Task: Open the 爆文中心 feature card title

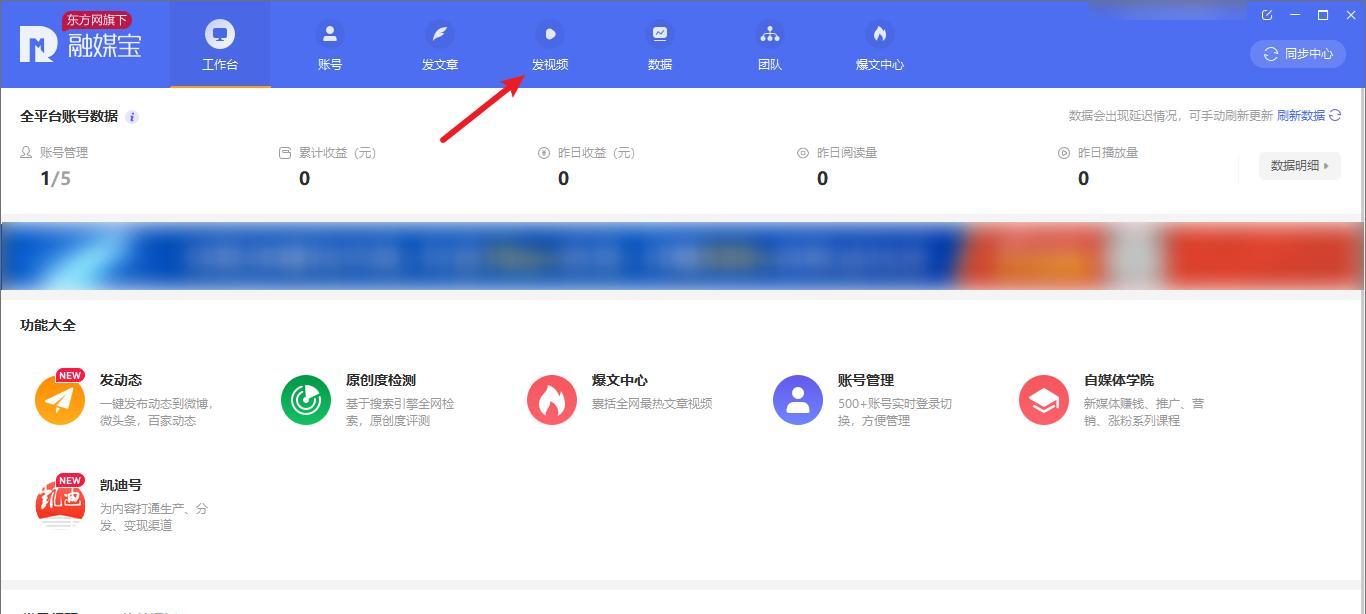Action: click(620, 380)
